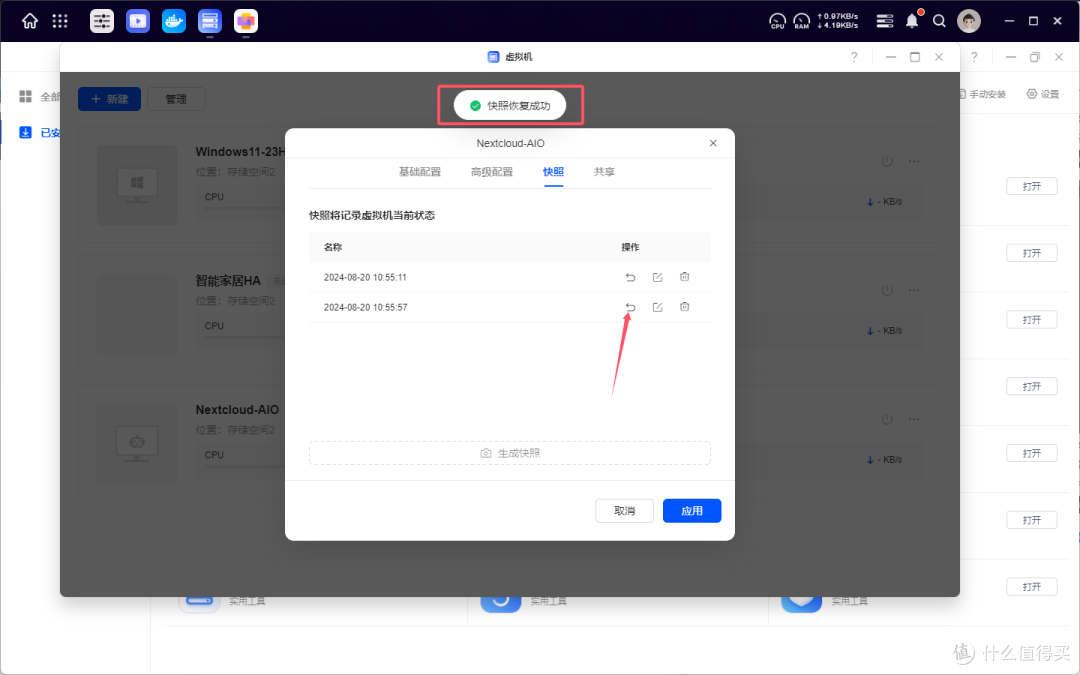Viewport: 1080px width, 675px height.
Task: Rename the 10:55:11 snapshot via edit icon
Action: coord(657,277)
